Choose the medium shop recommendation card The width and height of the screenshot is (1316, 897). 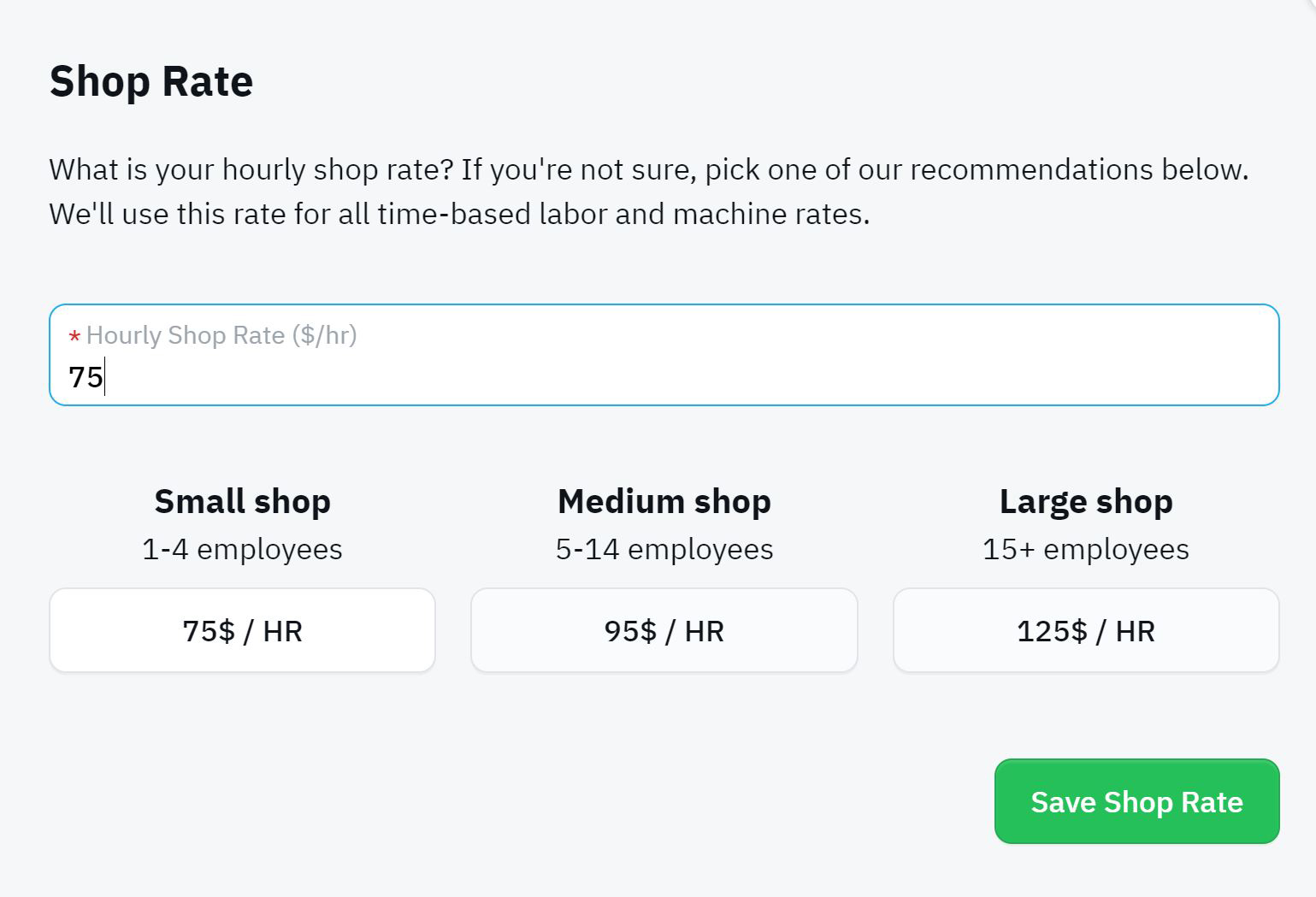pos(663,630)
